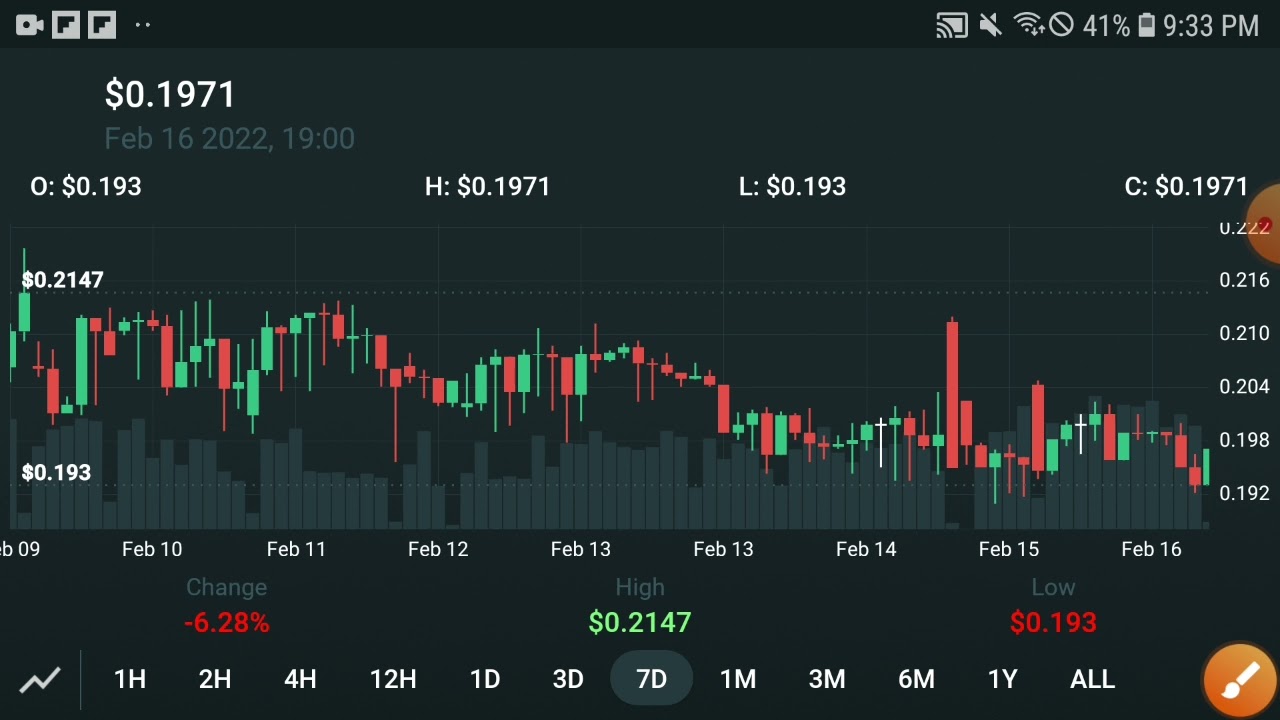Tap the white crosshair candle before Feb 16
1280x720 pixels.
click(x=1081, y=432)
